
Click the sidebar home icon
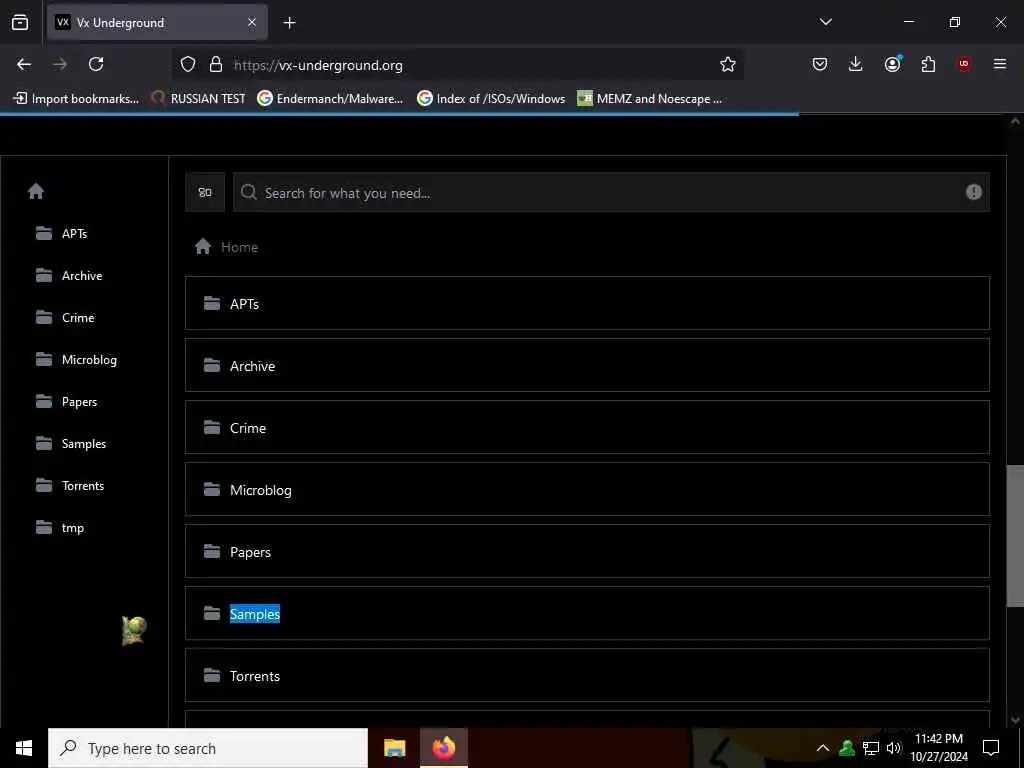36,191
